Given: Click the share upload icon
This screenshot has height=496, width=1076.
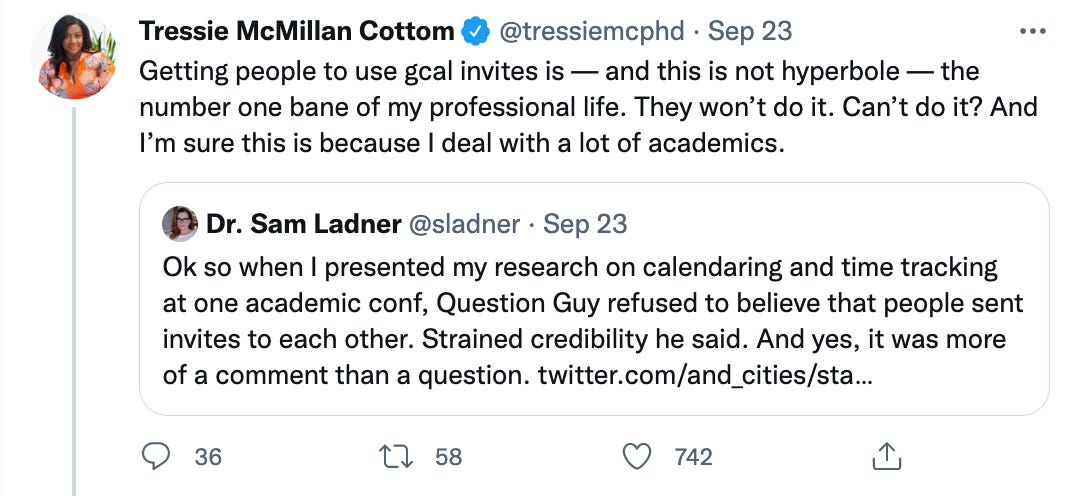Looking at the screenshot, I should point(884,457).
